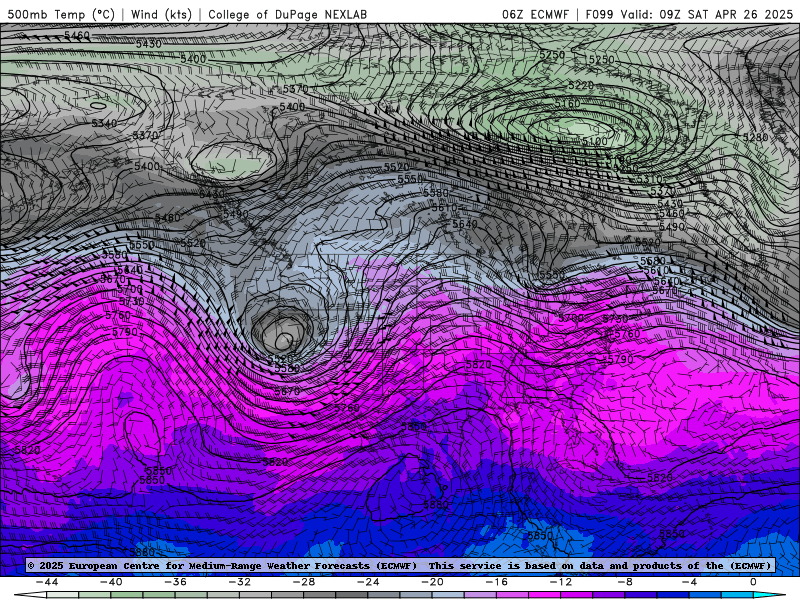
Task: Click the -40 colorbar label
Action: point(111,582)
